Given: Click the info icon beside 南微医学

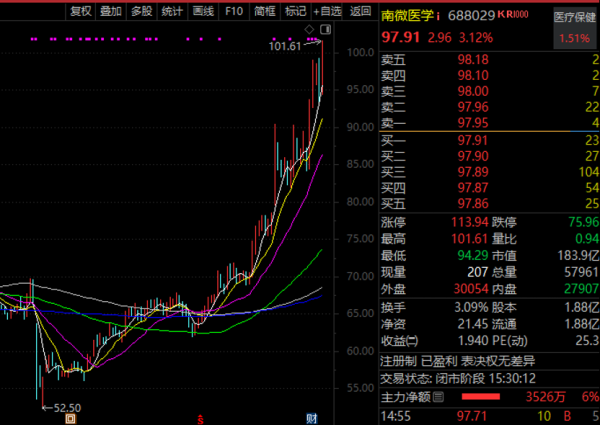Looking at the screenshot, I should click(x=438, y=17).
